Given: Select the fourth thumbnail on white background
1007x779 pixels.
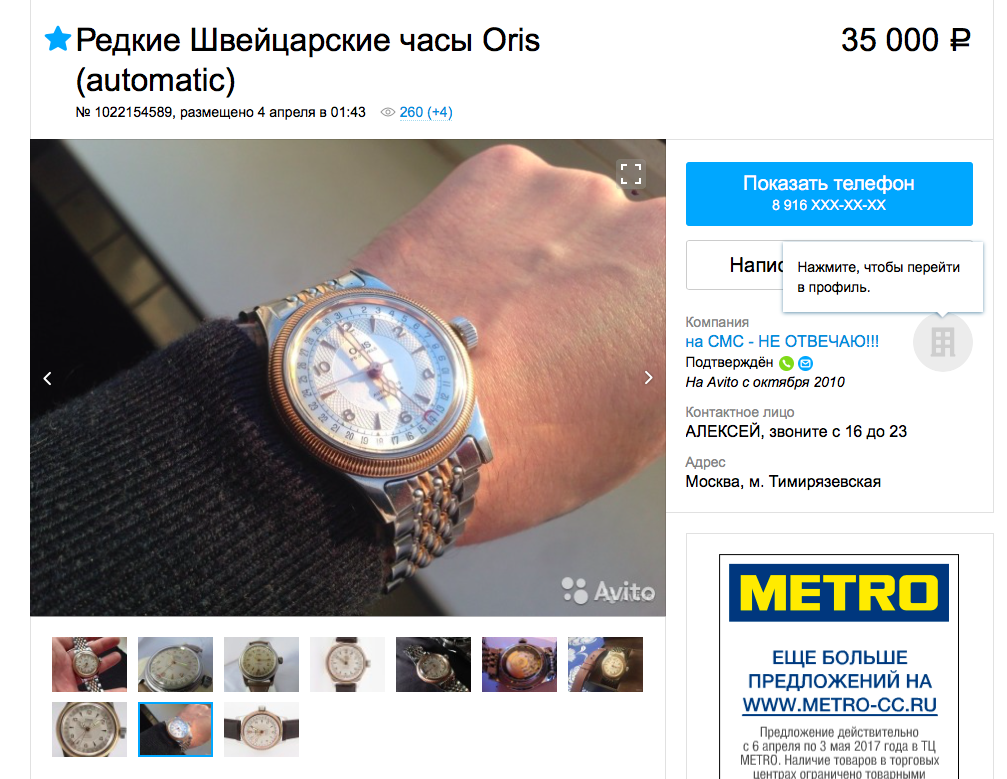Looking at the screenshot, I should pos(347,664).
